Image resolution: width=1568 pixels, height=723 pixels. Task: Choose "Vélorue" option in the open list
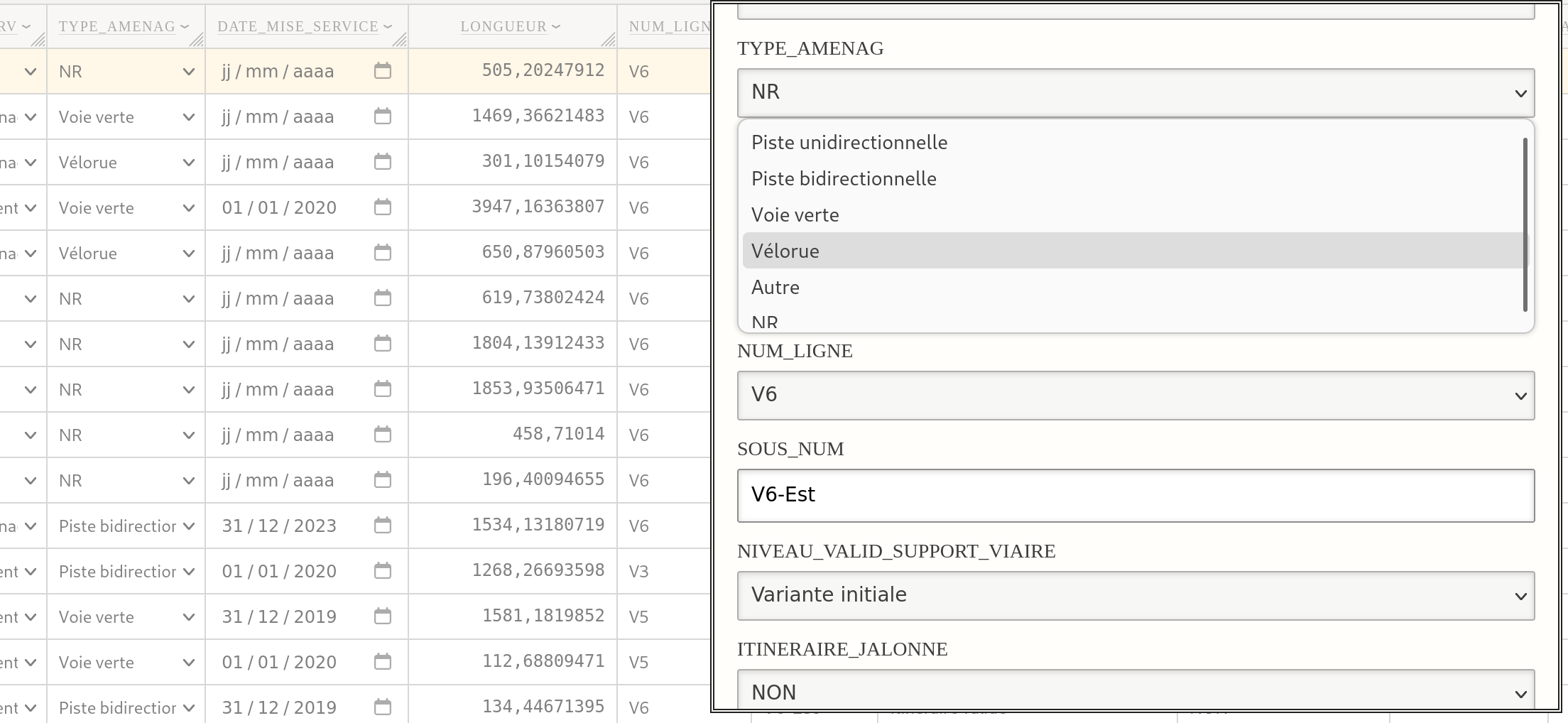[x=785, y=251]
